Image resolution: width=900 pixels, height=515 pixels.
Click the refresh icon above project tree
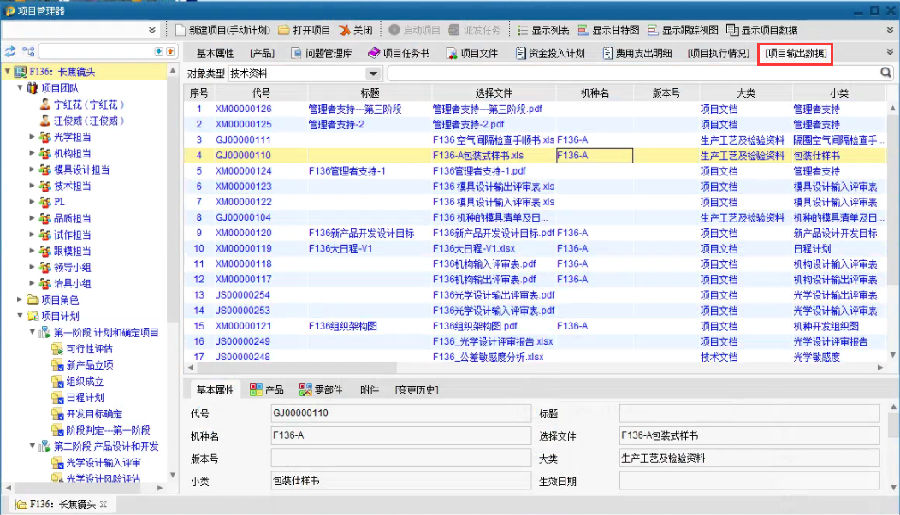(x=10, y=50)
